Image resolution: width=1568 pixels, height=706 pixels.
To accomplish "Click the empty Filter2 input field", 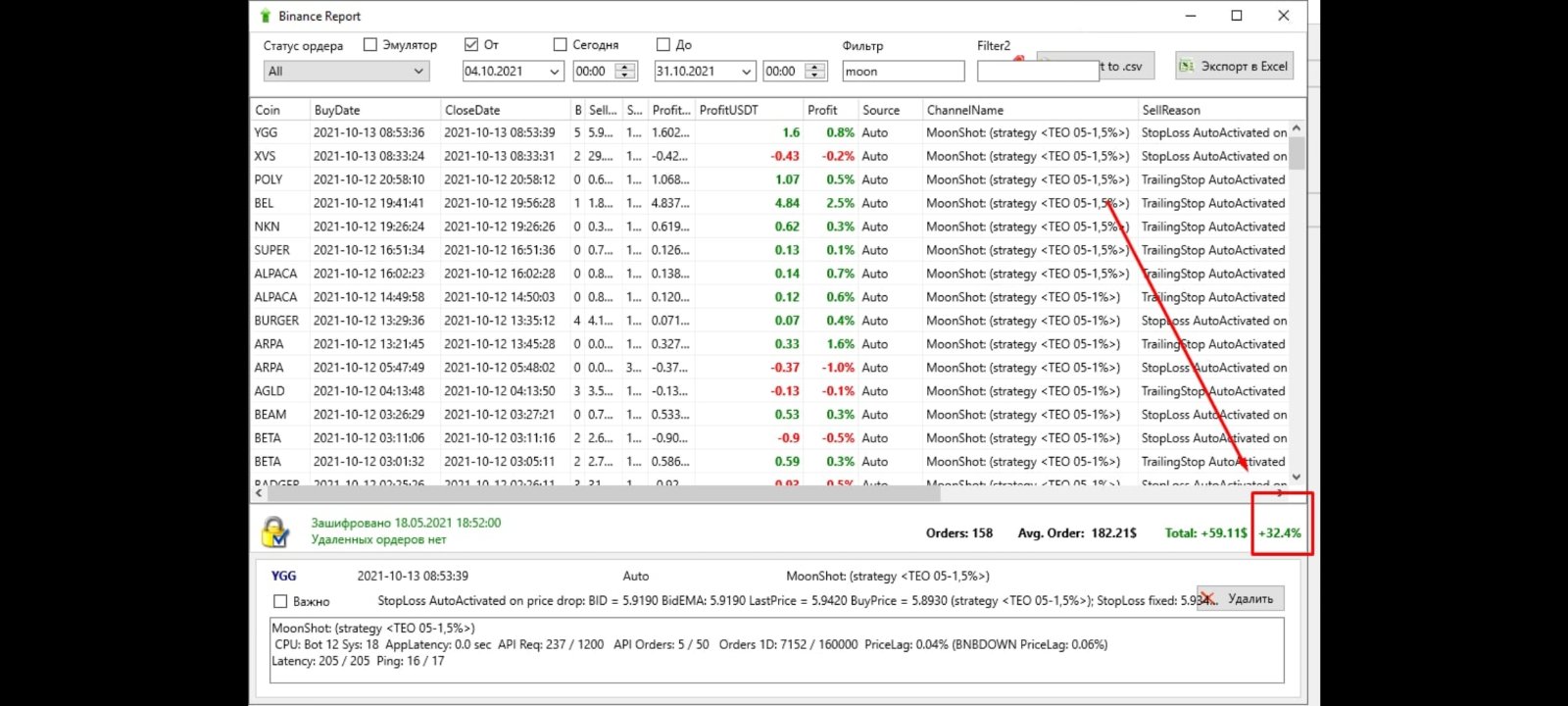I will pyautogui.click(x=1038, y=71).
